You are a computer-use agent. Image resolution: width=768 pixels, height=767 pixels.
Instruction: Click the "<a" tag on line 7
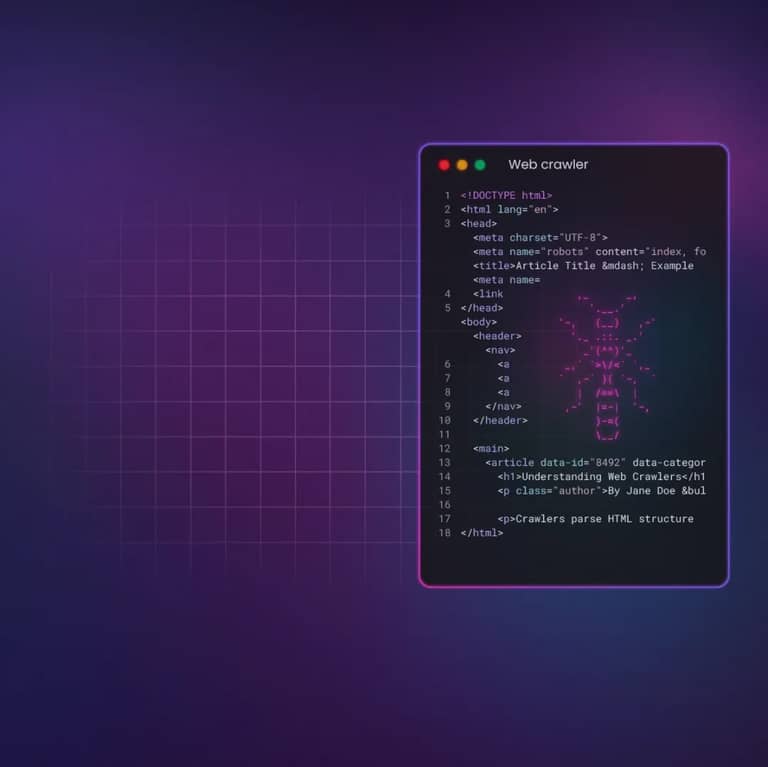pos(504,379)
